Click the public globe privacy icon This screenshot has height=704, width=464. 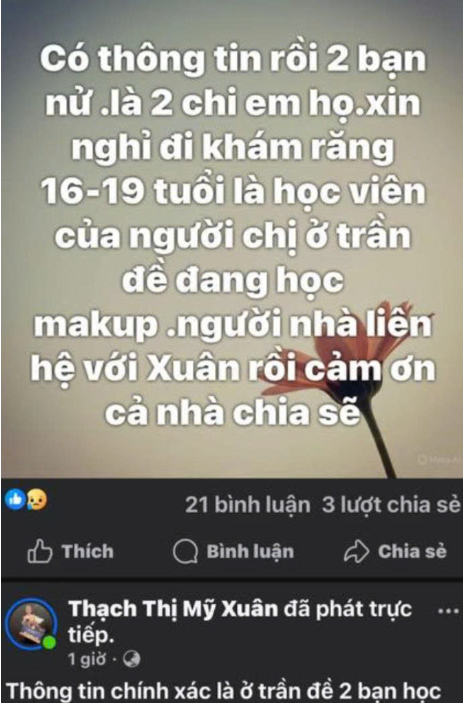pos(131,659)
